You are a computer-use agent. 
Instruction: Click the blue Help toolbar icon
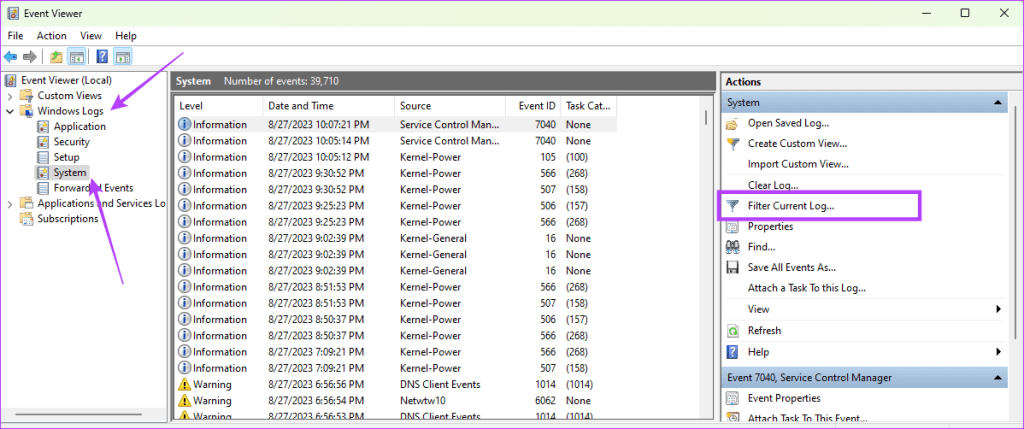102,56
